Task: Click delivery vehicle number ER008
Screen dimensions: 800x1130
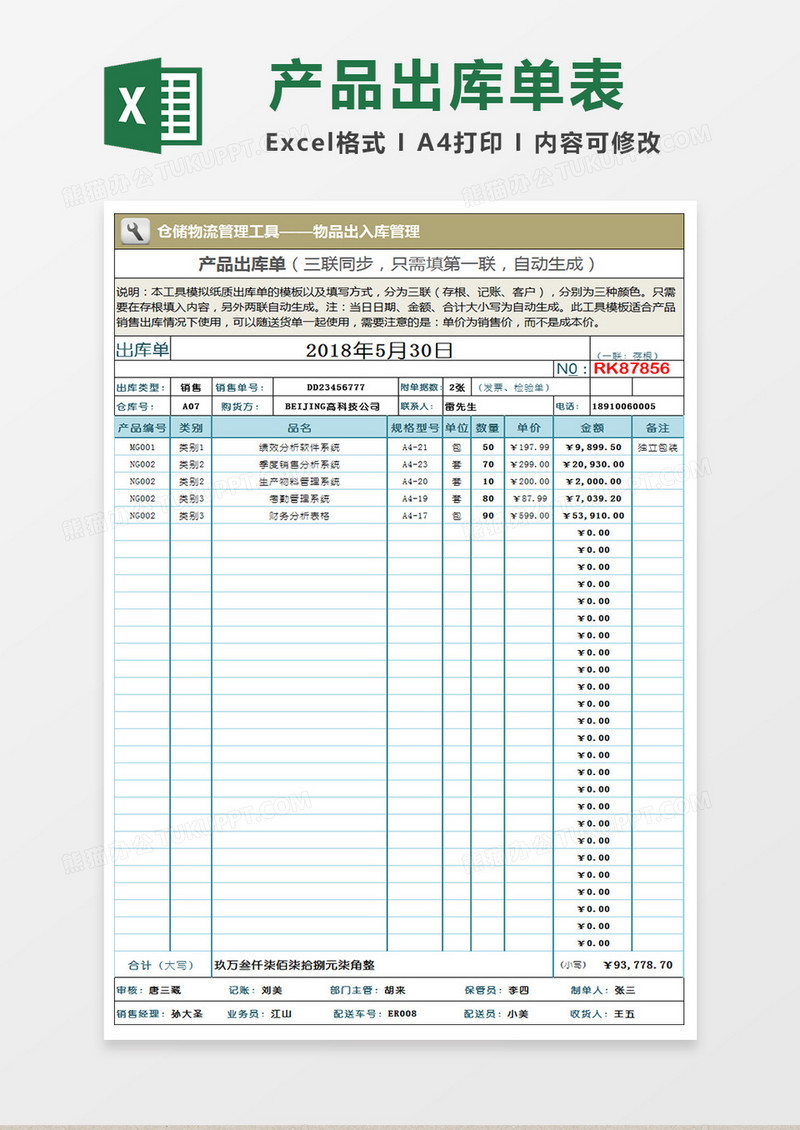Action: 402,1013
